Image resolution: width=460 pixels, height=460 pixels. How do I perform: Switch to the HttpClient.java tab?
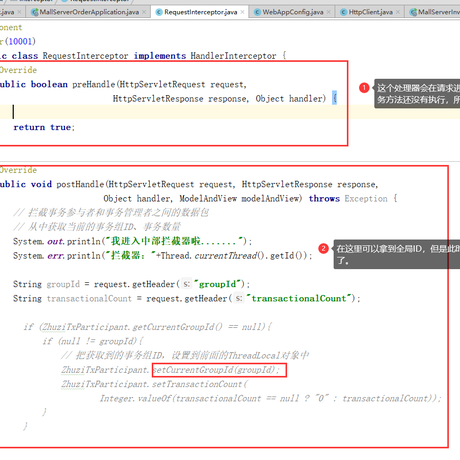tap(370, 12)
